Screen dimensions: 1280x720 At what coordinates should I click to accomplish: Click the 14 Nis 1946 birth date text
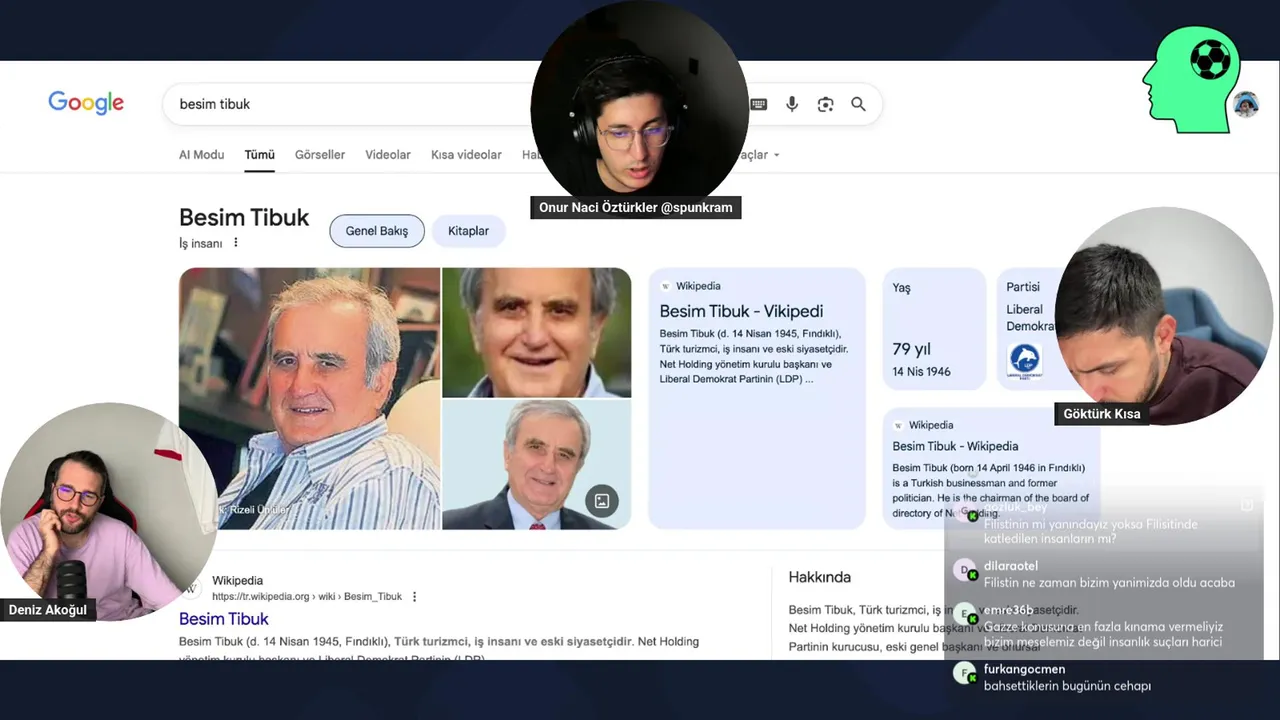(x=922, y=372)
